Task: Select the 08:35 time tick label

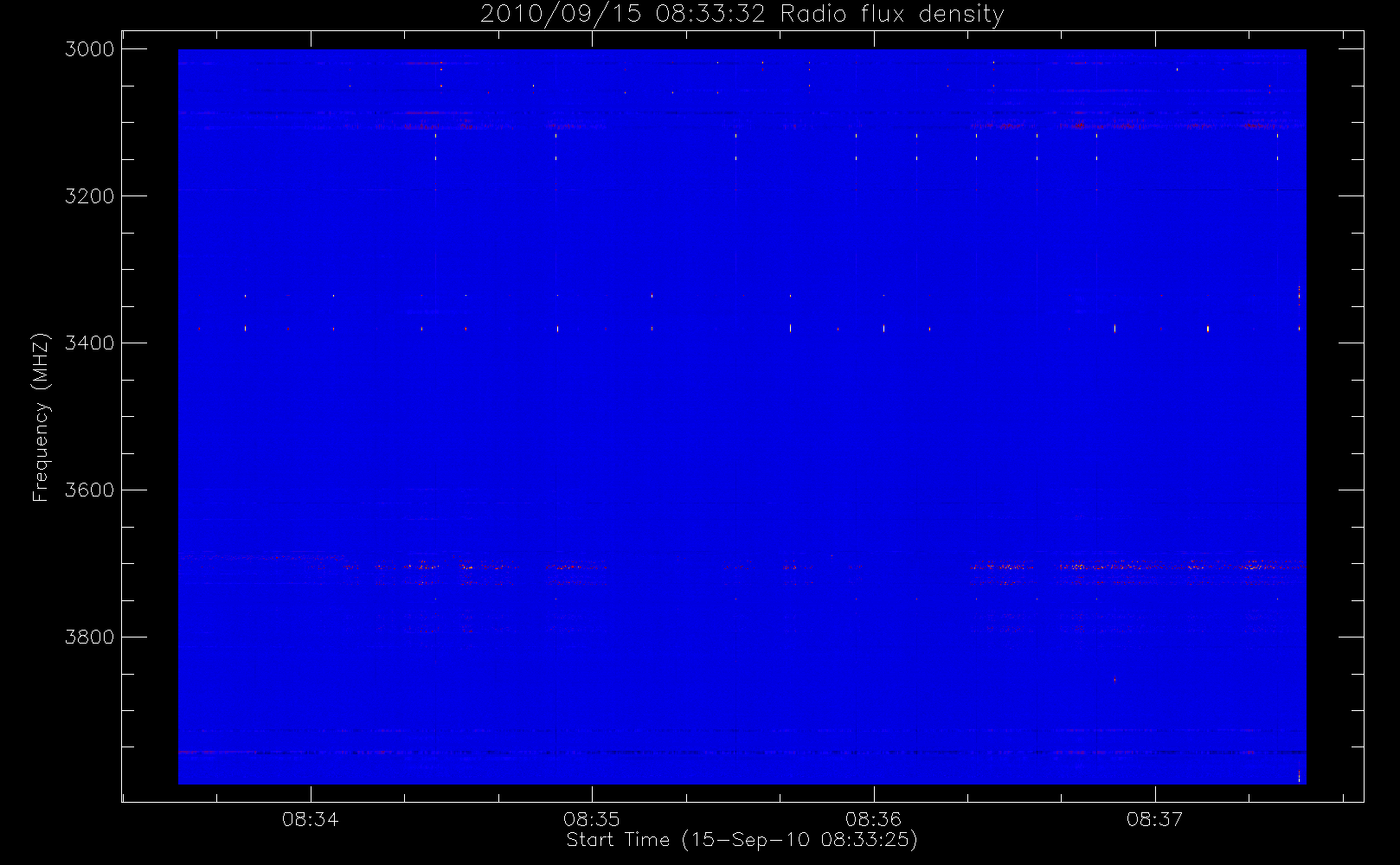Action: click(592, 819)
